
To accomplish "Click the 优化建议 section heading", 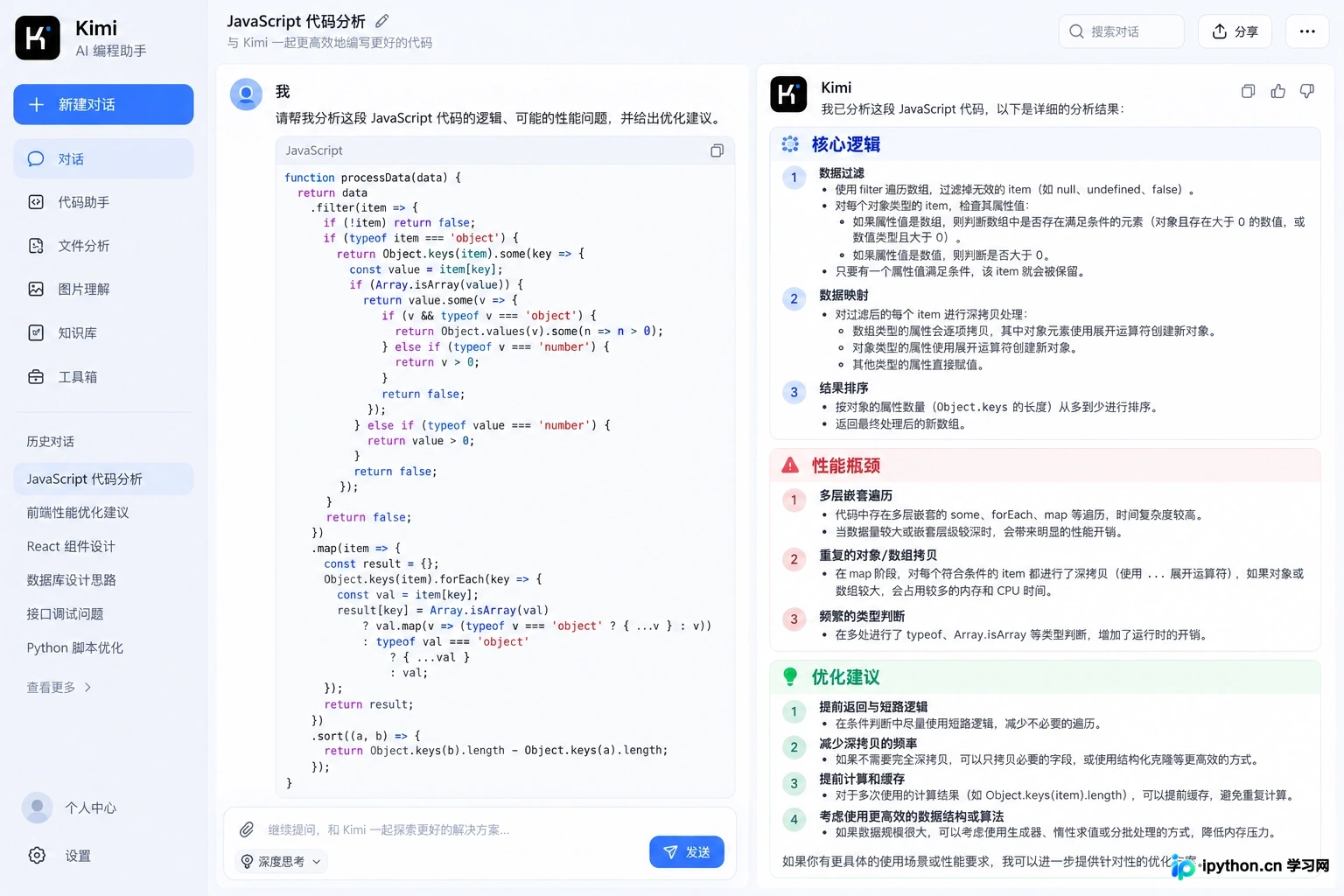I will (845, 677).
